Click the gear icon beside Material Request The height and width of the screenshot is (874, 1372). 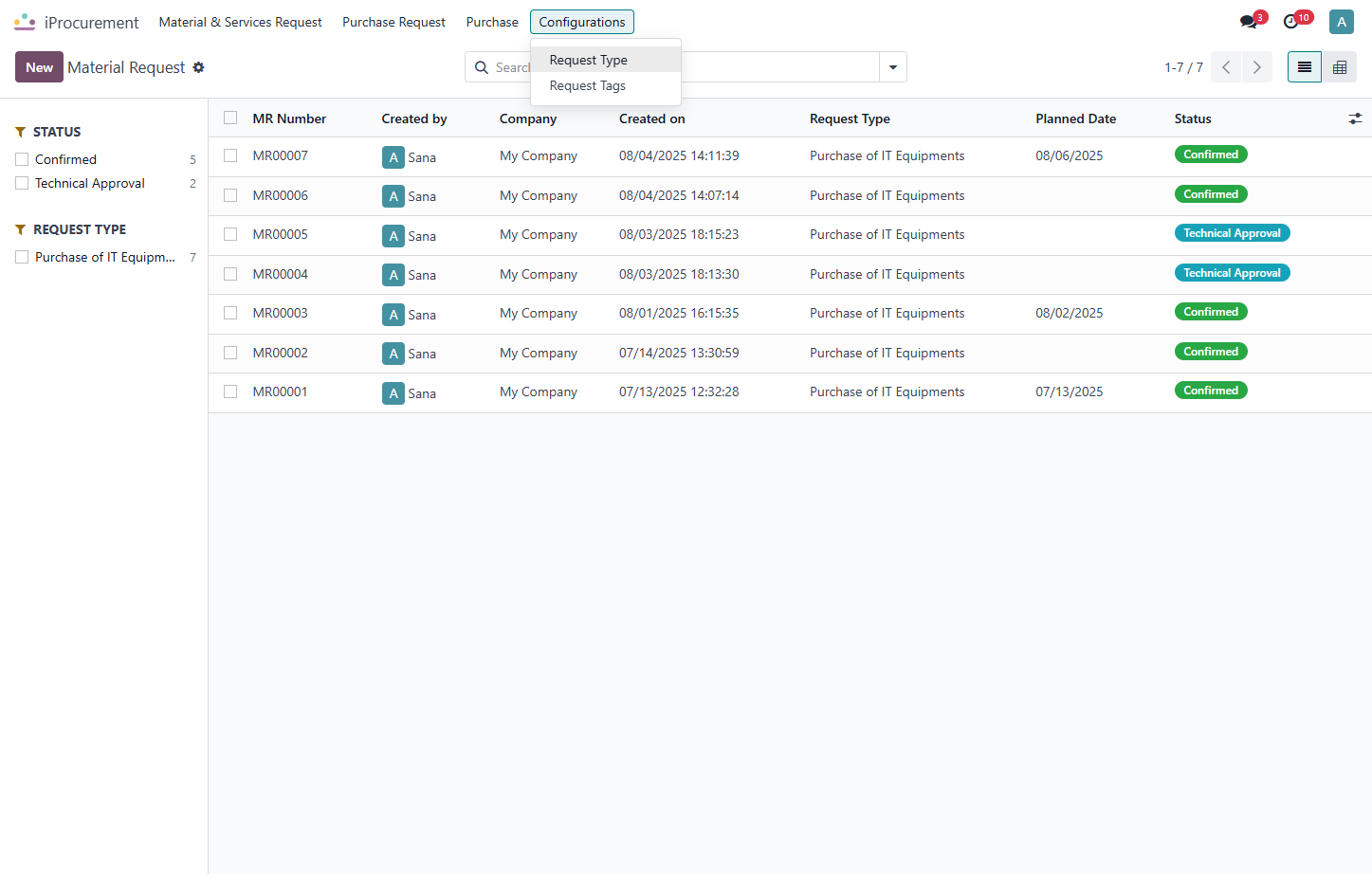tap(198, 67)
